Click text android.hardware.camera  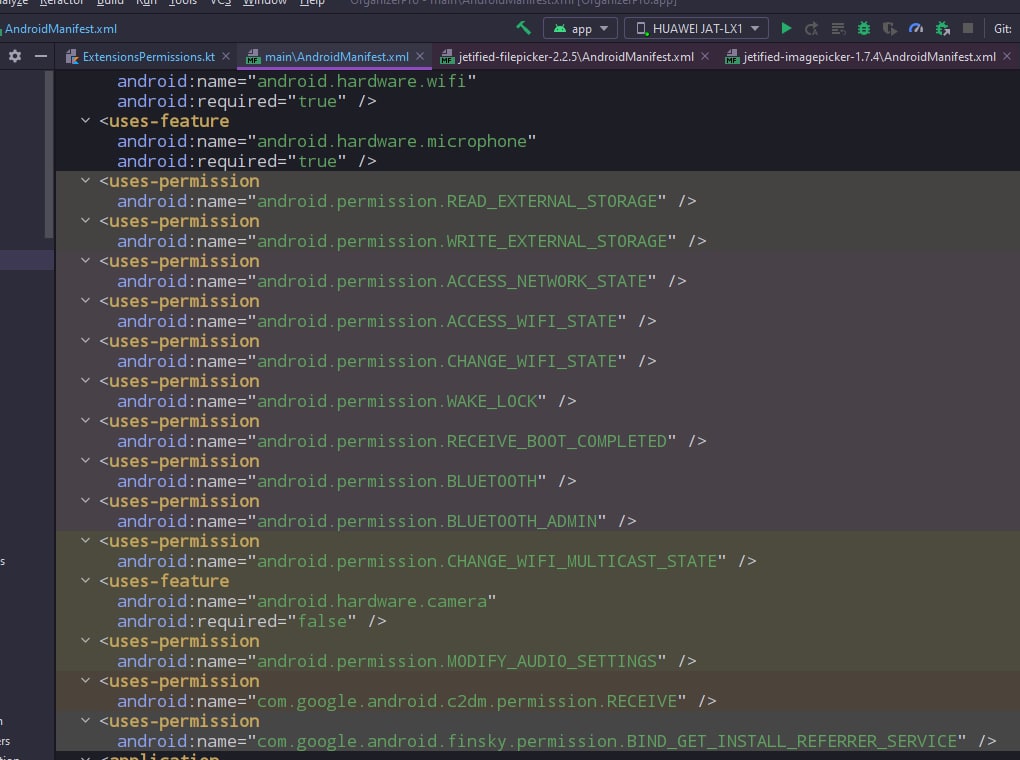(372, 602)
